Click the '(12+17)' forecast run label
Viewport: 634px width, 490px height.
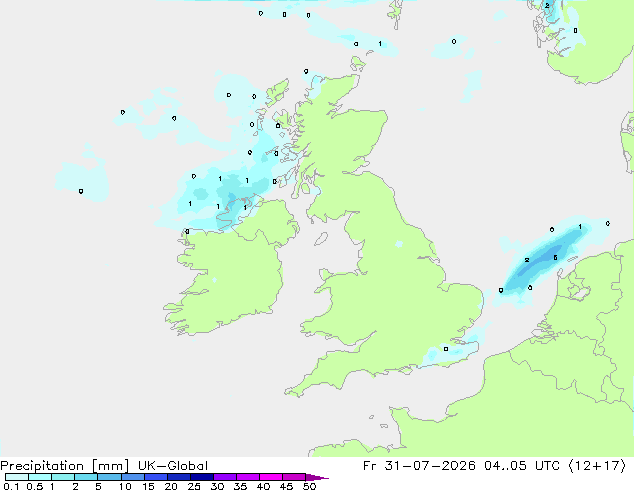tap(597, 466)
